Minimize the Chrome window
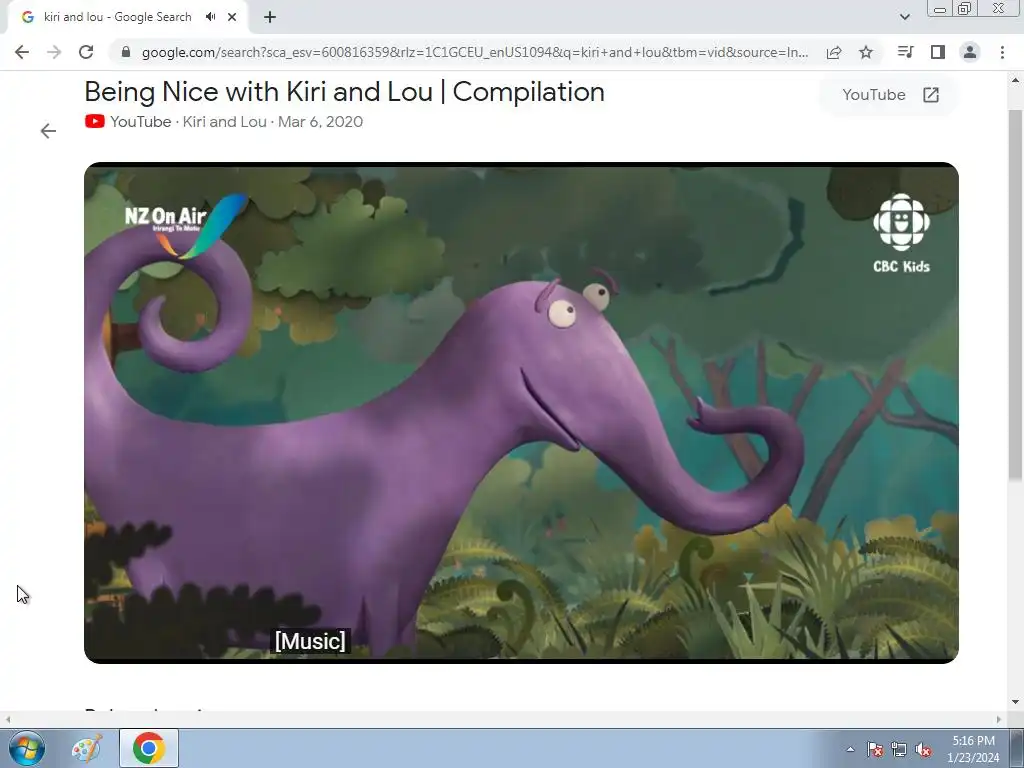 point(940,8)
